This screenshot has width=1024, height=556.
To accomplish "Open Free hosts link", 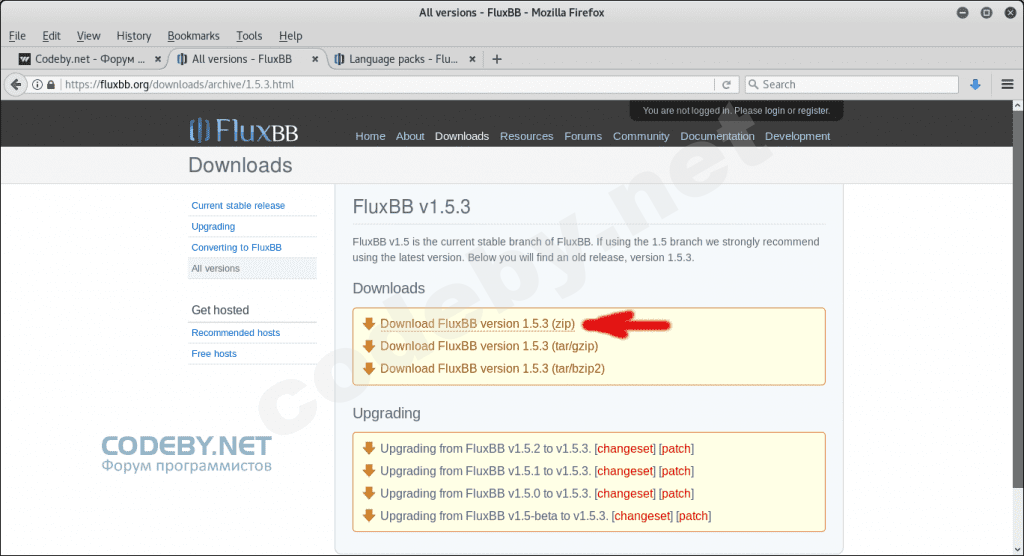I will click(214, 353).
